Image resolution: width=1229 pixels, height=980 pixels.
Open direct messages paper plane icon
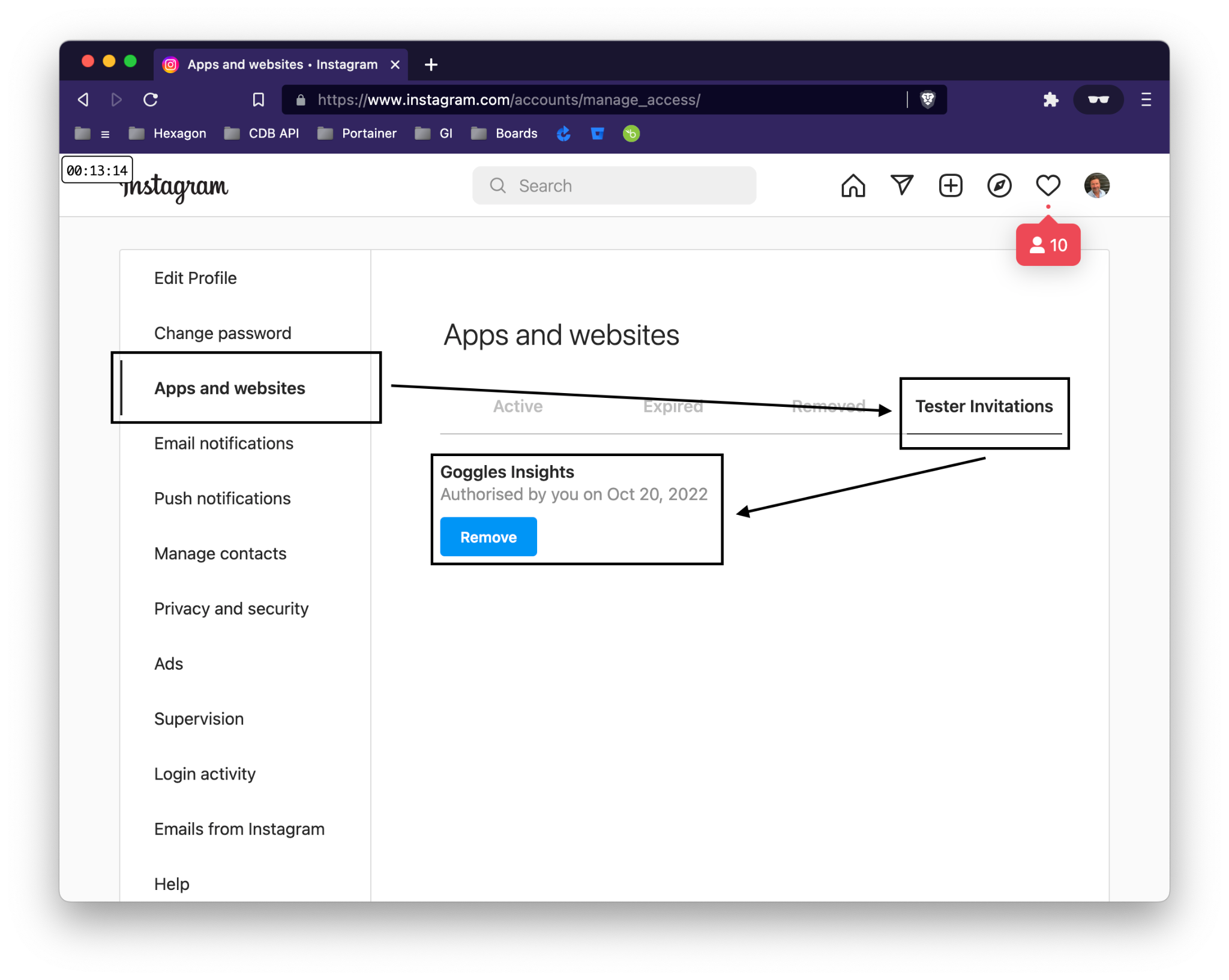pos(901,185)
